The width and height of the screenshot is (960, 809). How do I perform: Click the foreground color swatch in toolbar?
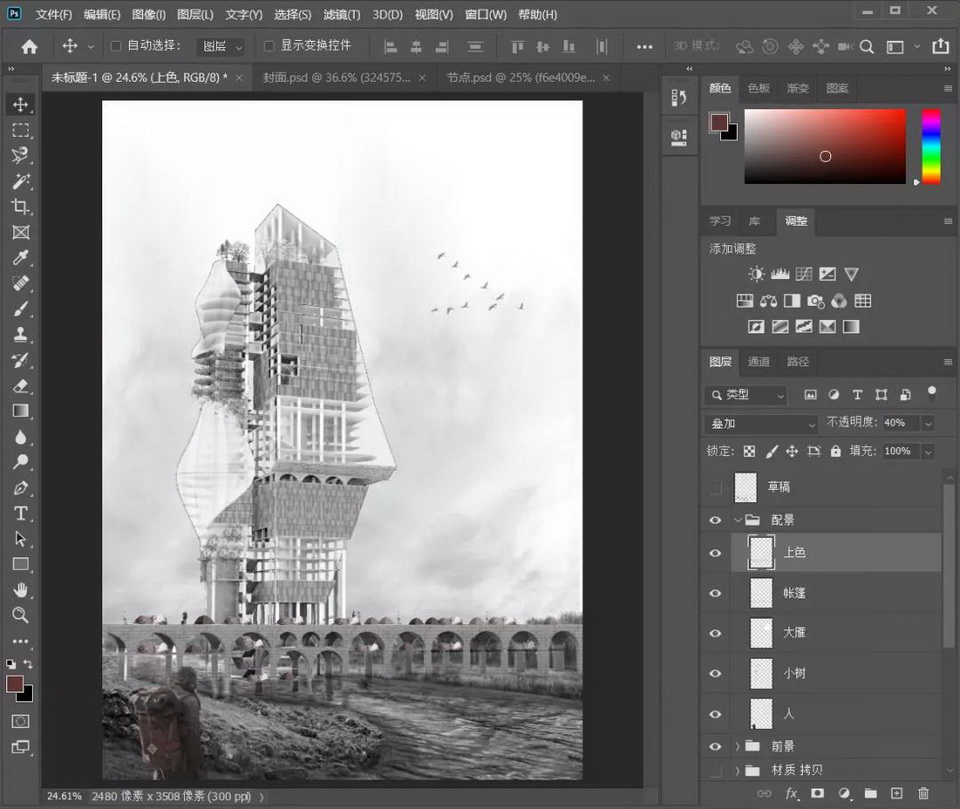coord(14,684)
